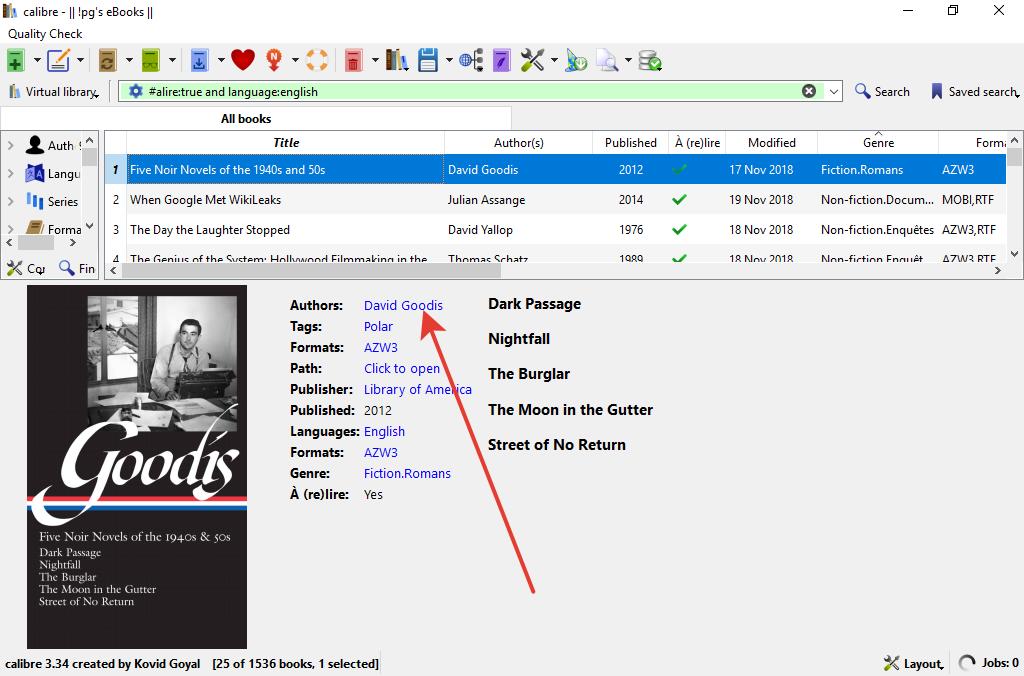Open Help via the lifebuoy icon
This screenshot has height=676, width=1024.
pyautogui.click(x=317, y=60)
